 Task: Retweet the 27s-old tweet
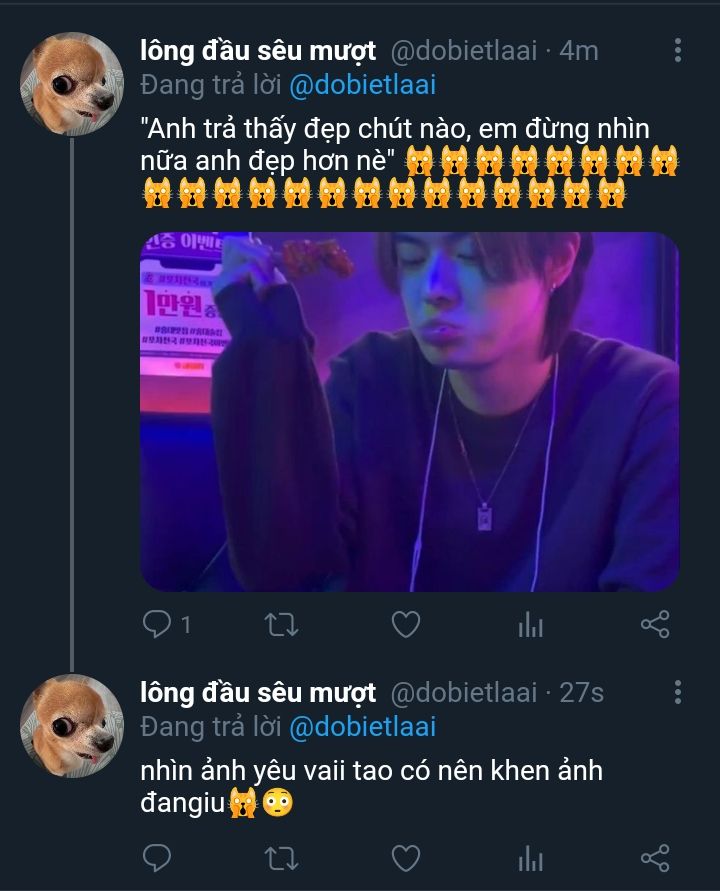(280, 857)
